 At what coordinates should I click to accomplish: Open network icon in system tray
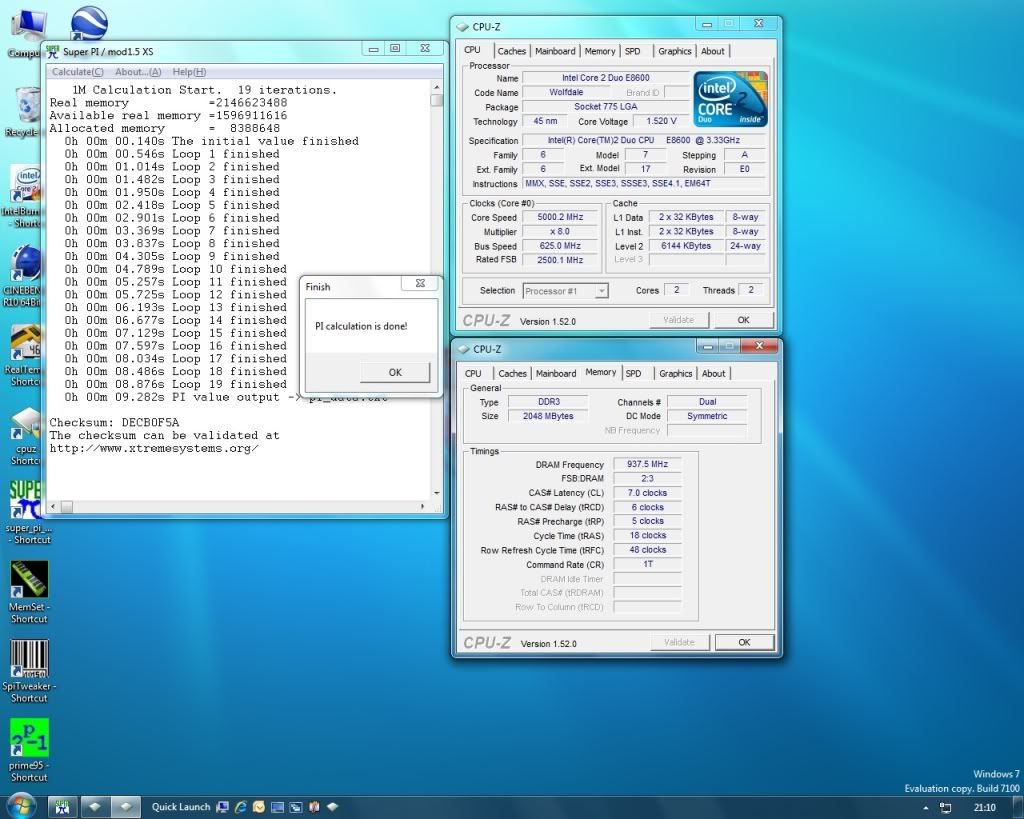945,808
